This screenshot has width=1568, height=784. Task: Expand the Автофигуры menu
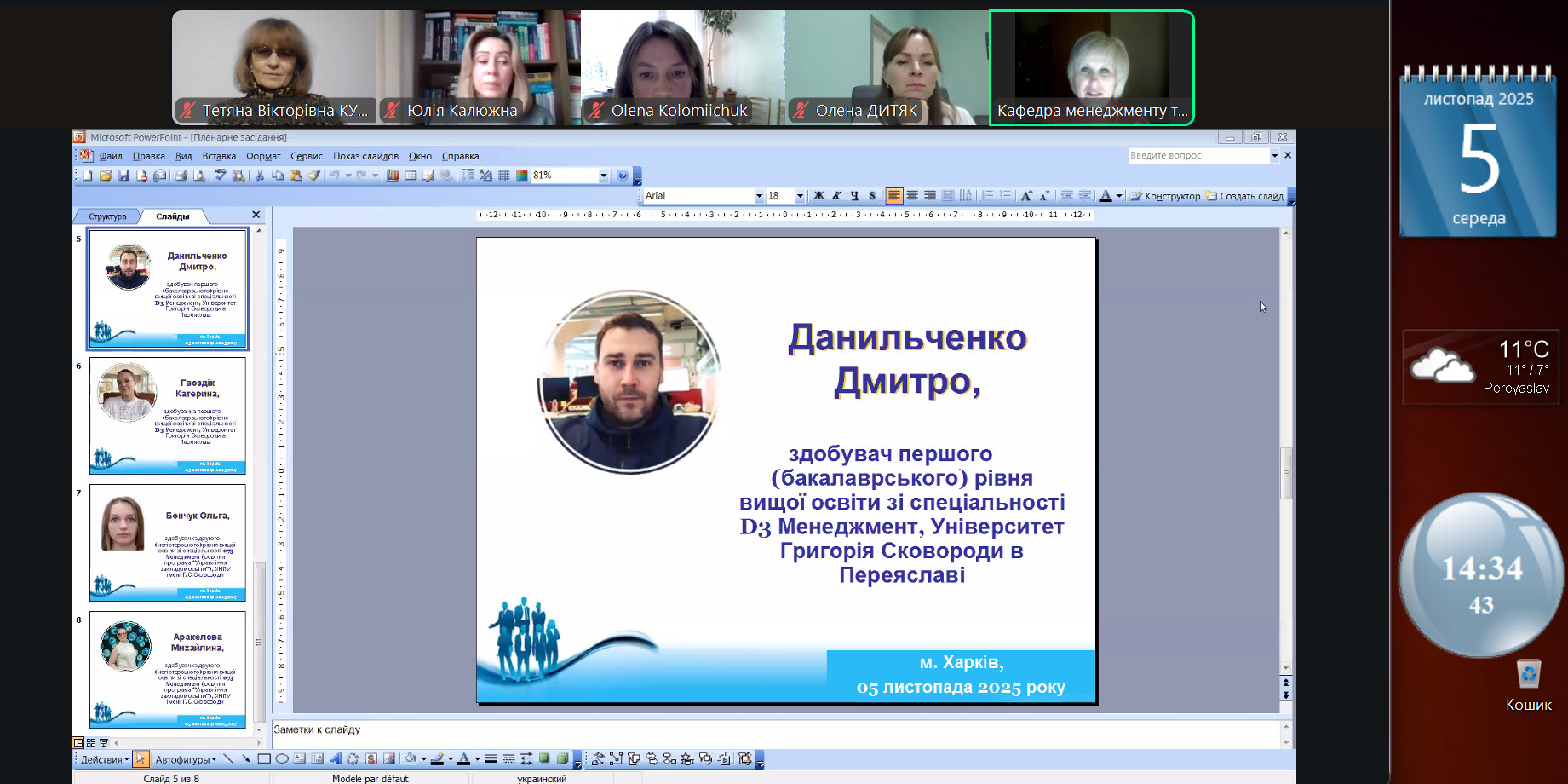(x=185, y=759)
